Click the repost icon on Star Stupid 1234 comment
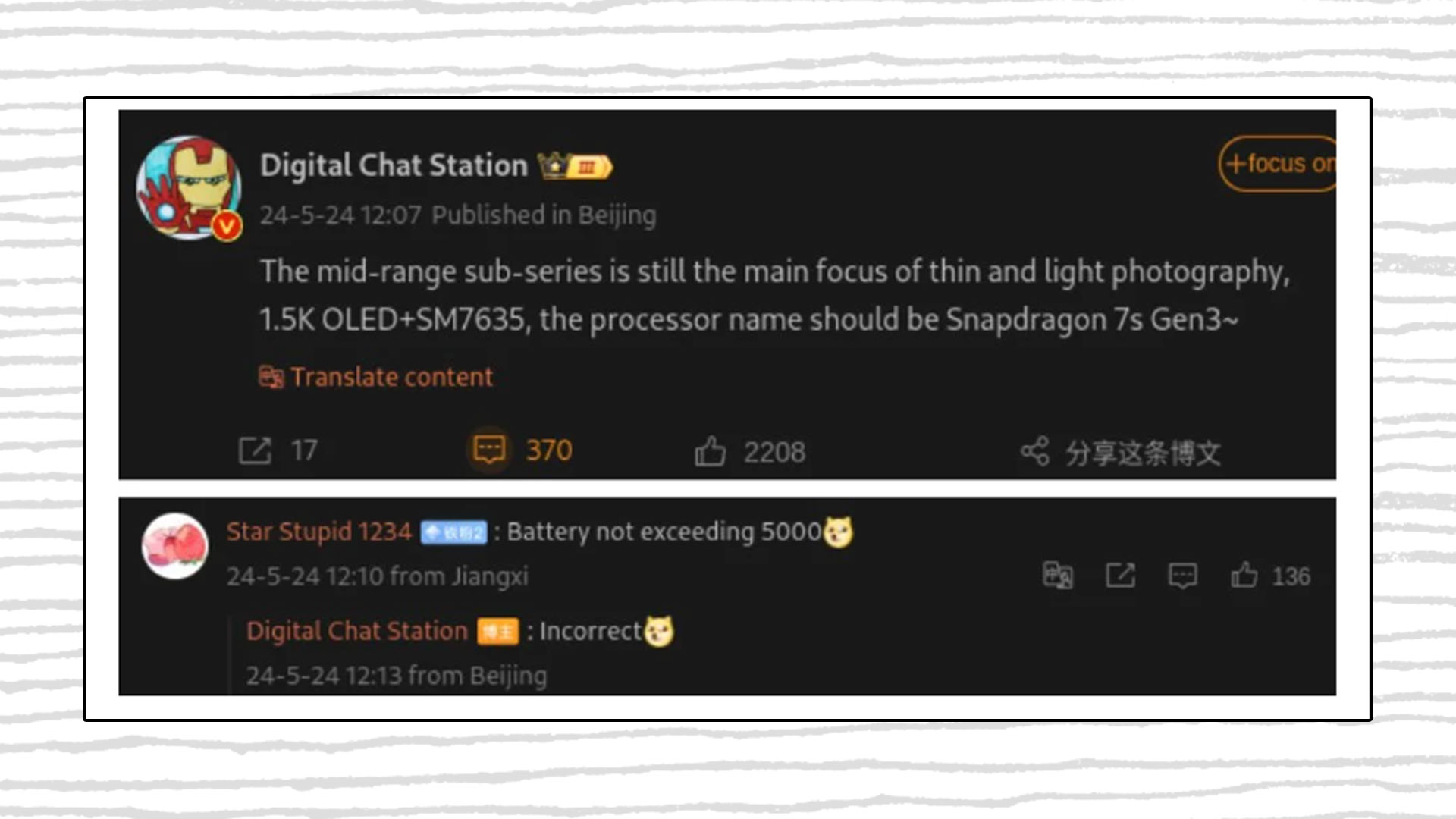1456x819 pixels. tap(1120, 575)
